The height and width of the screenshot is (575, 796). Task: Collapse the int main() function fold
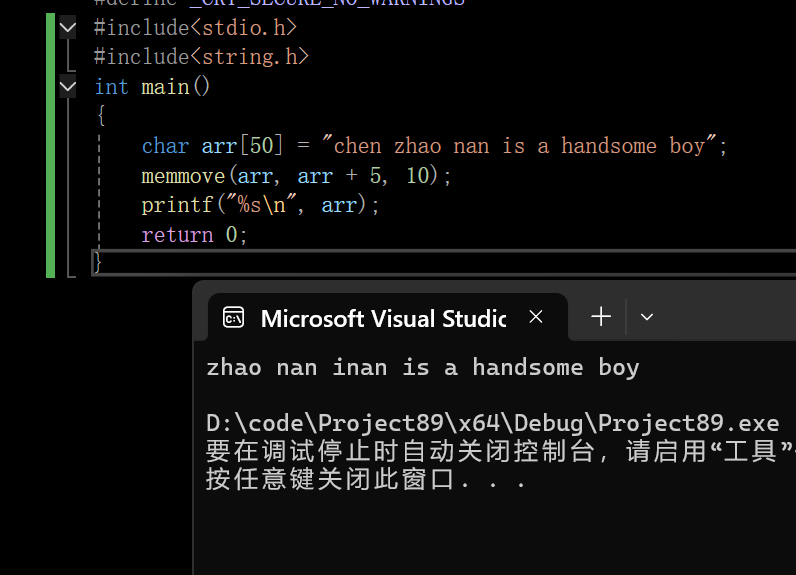(x=68, y=87)
